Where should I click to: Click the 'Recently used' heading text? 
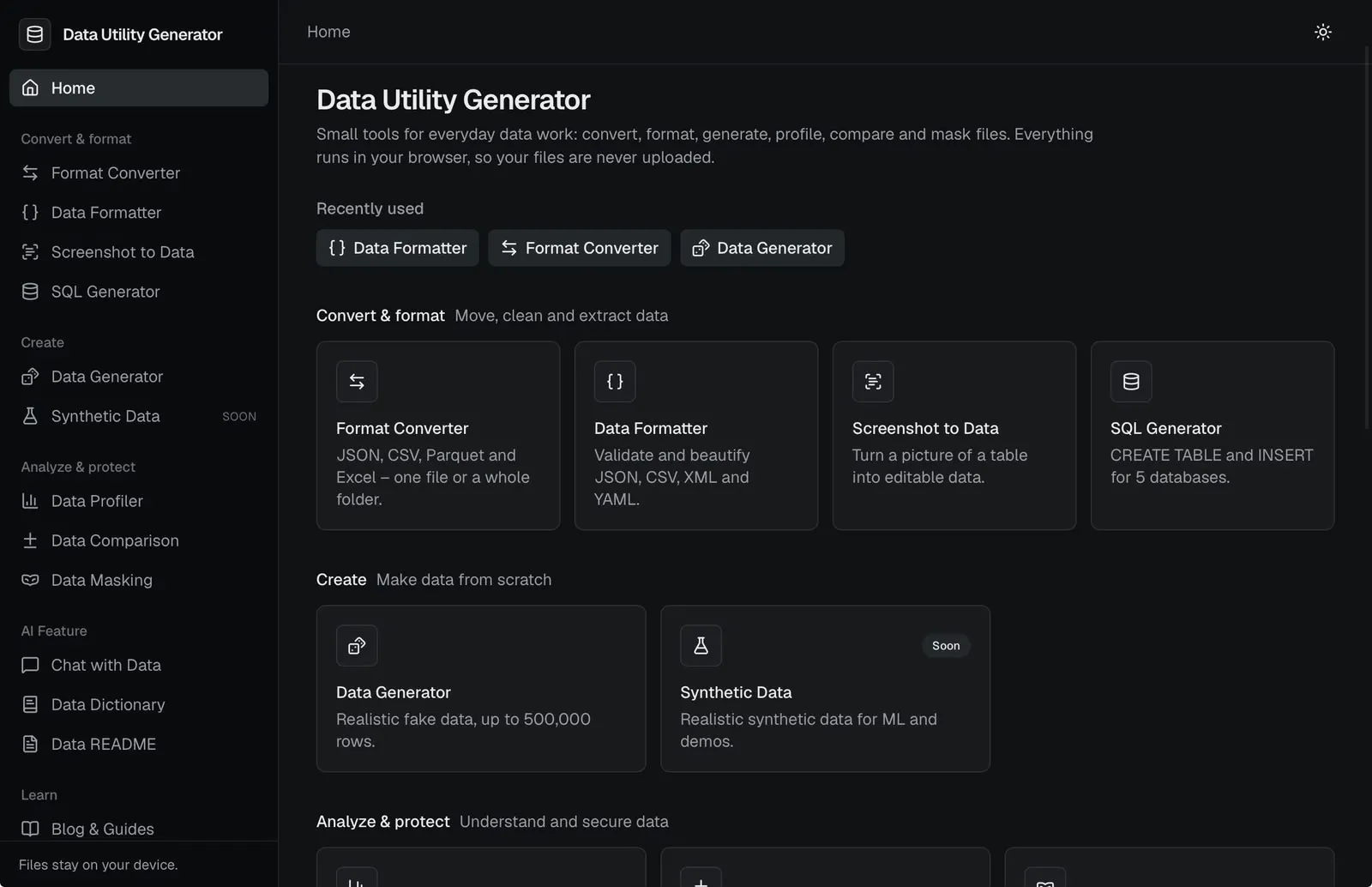tap(370, 208)
